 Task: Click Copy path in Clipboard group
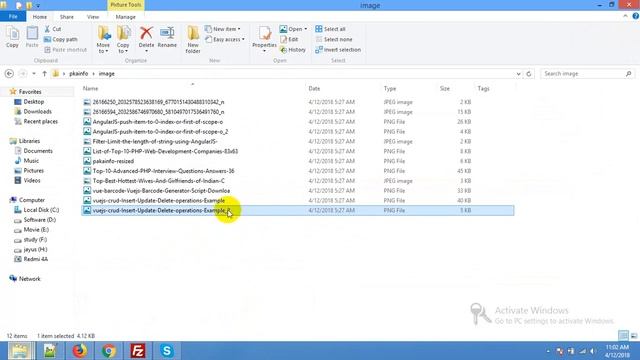click(x=60, y=39)
